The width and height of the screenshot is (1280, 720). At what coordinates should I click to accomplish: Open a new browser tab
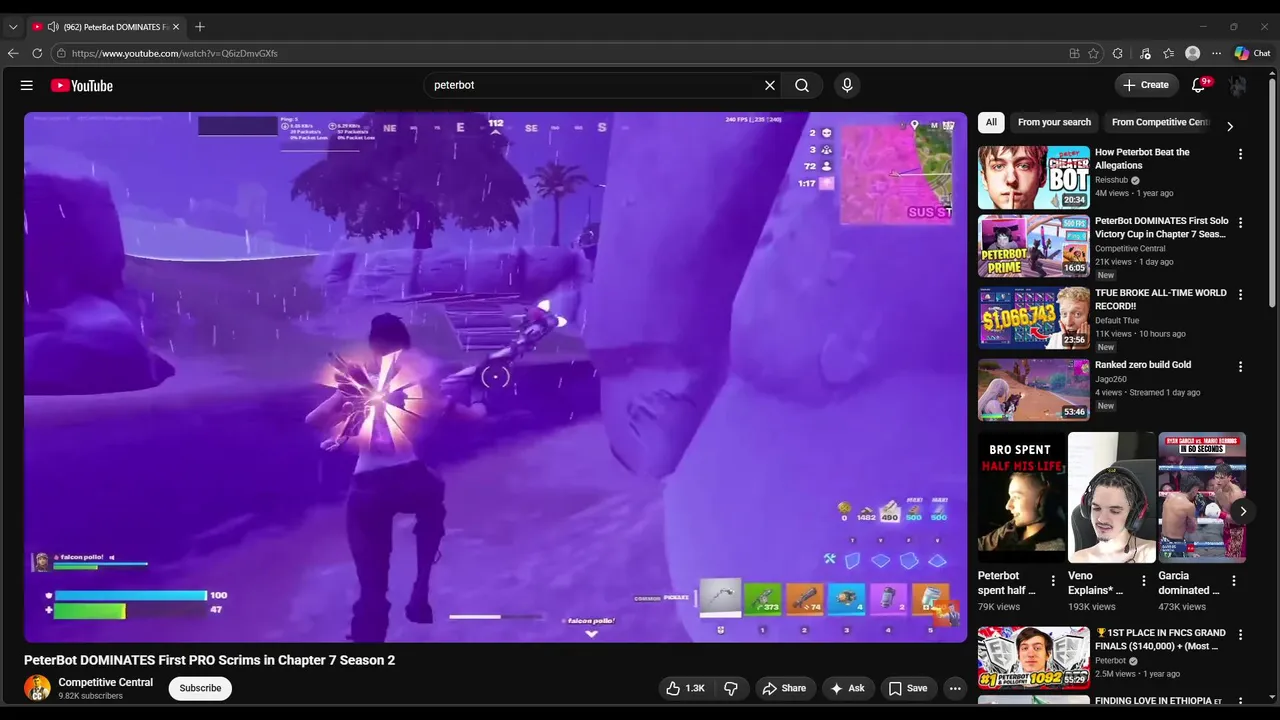200,27
